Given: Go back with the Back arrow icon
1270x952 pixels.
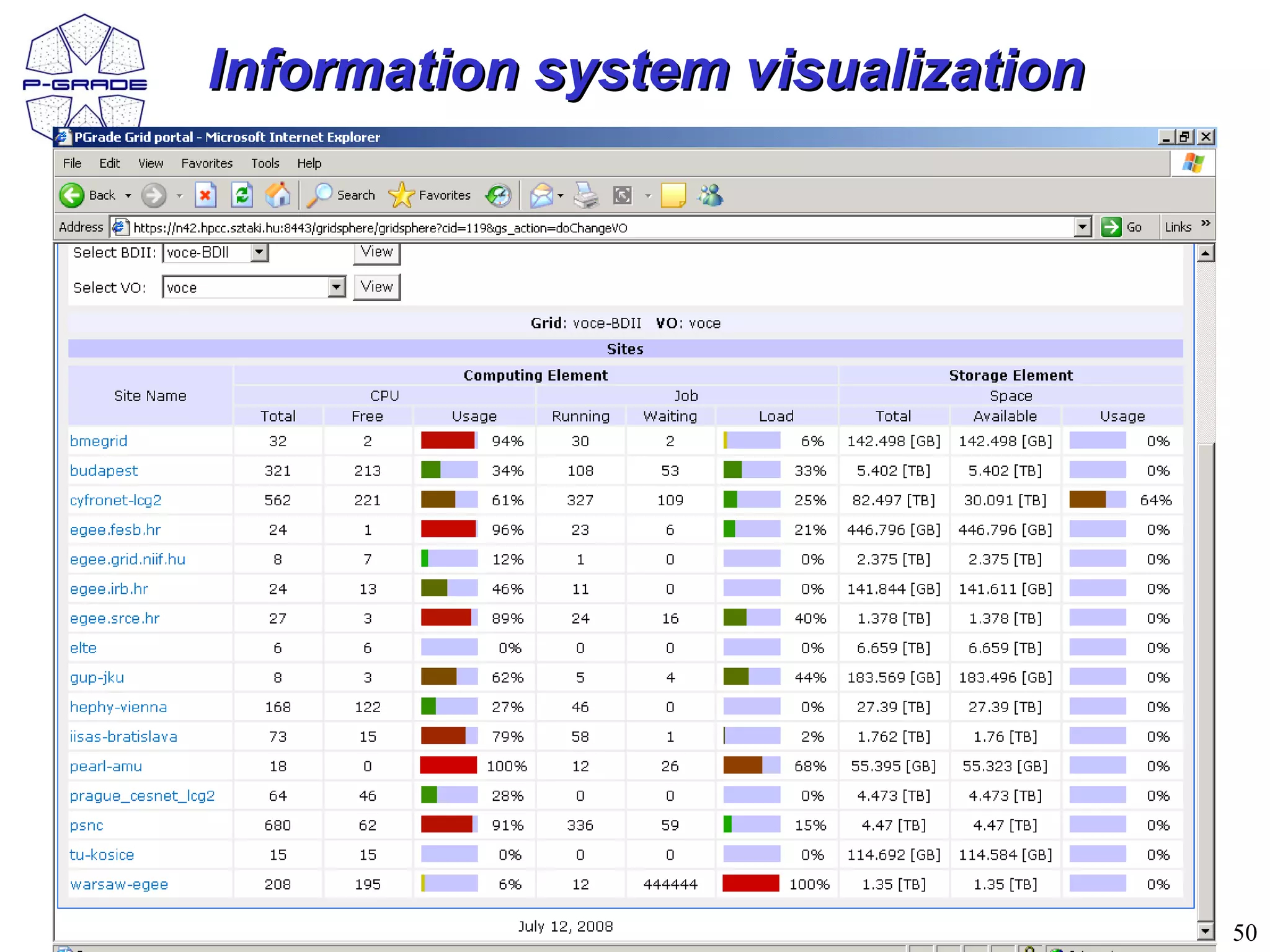Looking at the screenshot, I should [72, 195].
